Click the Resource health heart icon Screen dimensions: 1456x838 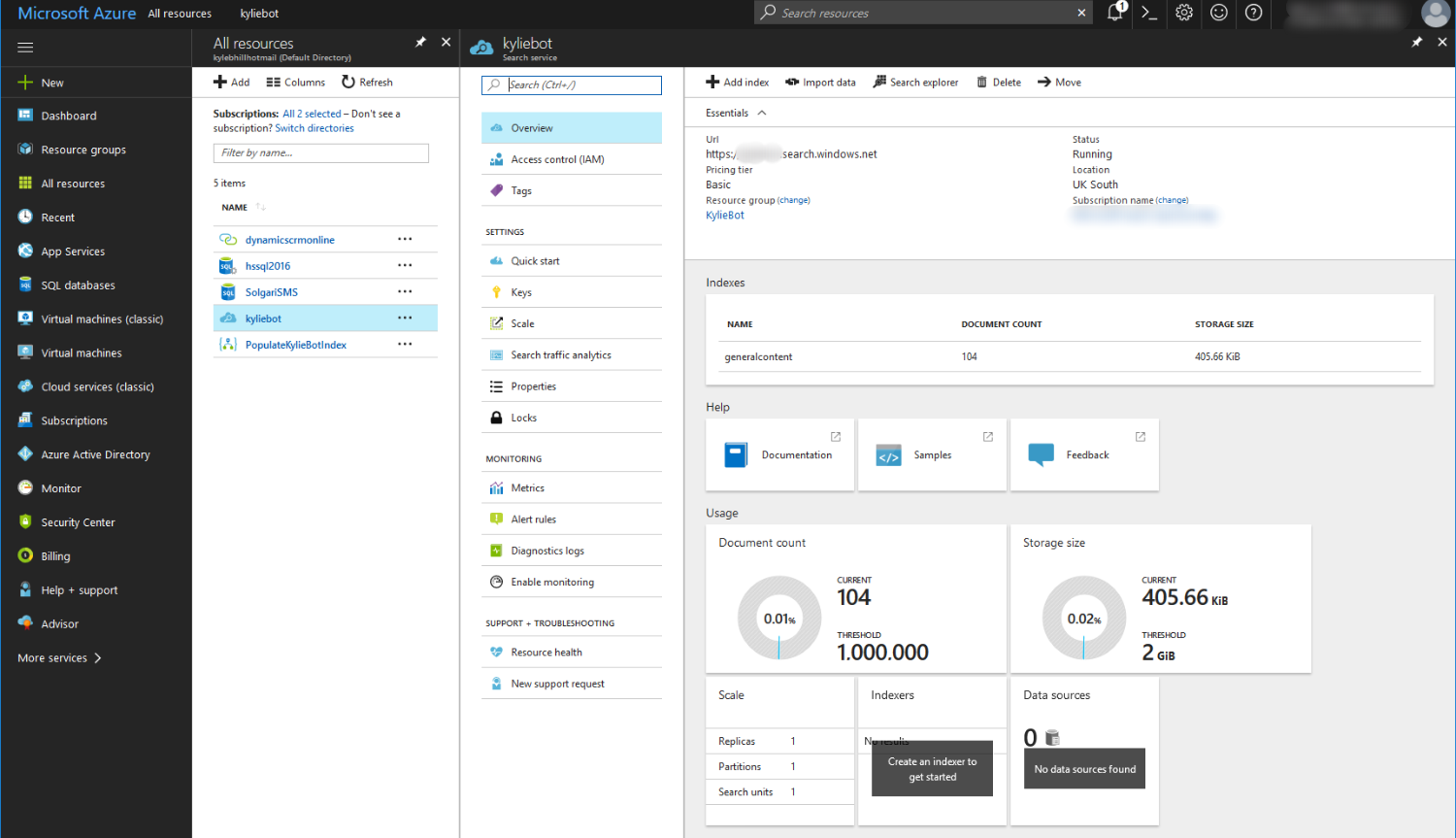pos(496,653)
